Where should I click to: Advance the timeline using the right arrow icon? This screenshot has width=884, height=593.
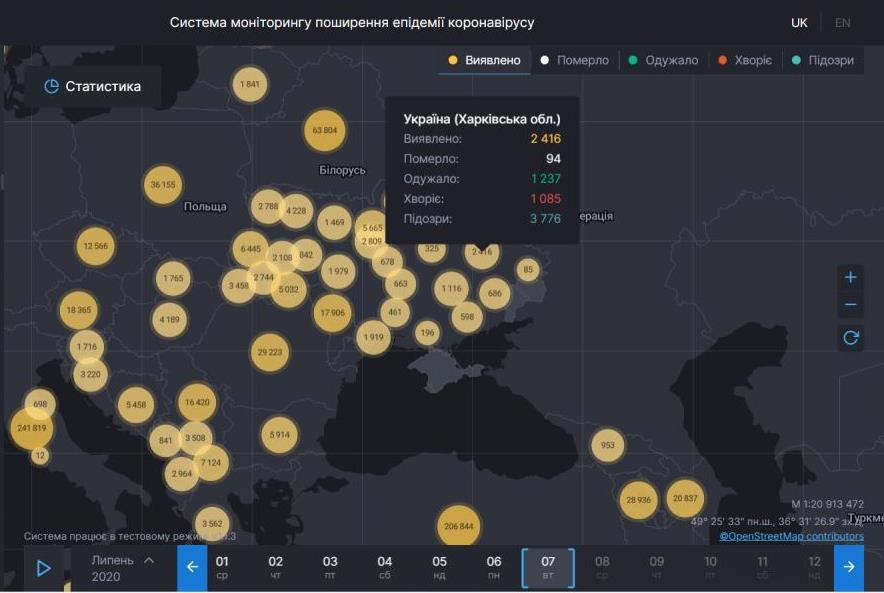pyautogui.click(x=847, y=566)
